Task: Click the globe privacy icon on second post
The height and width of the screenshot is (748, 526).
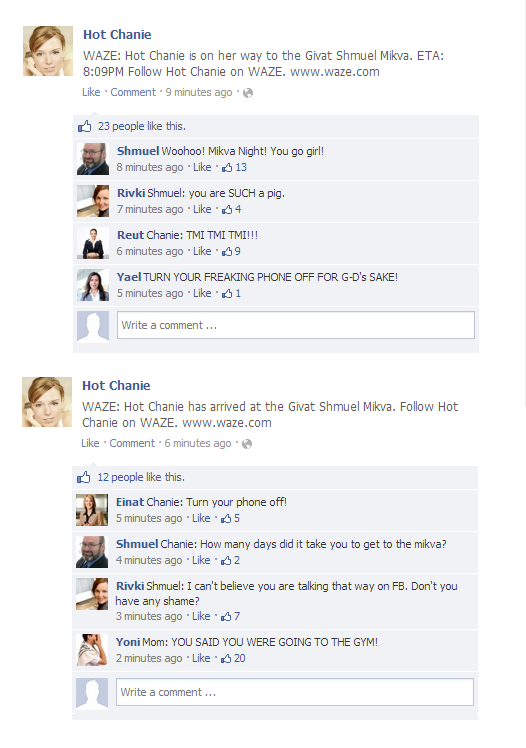Action: 247,444
